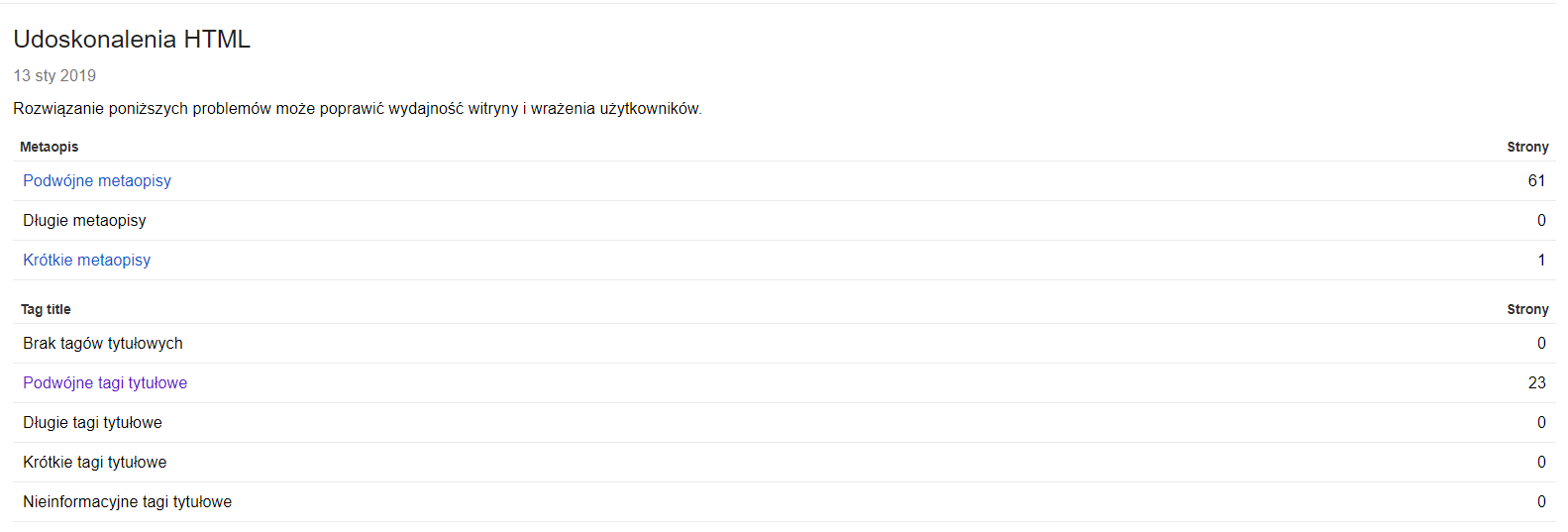Click the Strony header in Metaopis table
1568x532 pixels.
pyautogui.click(x=1527, y=147)
